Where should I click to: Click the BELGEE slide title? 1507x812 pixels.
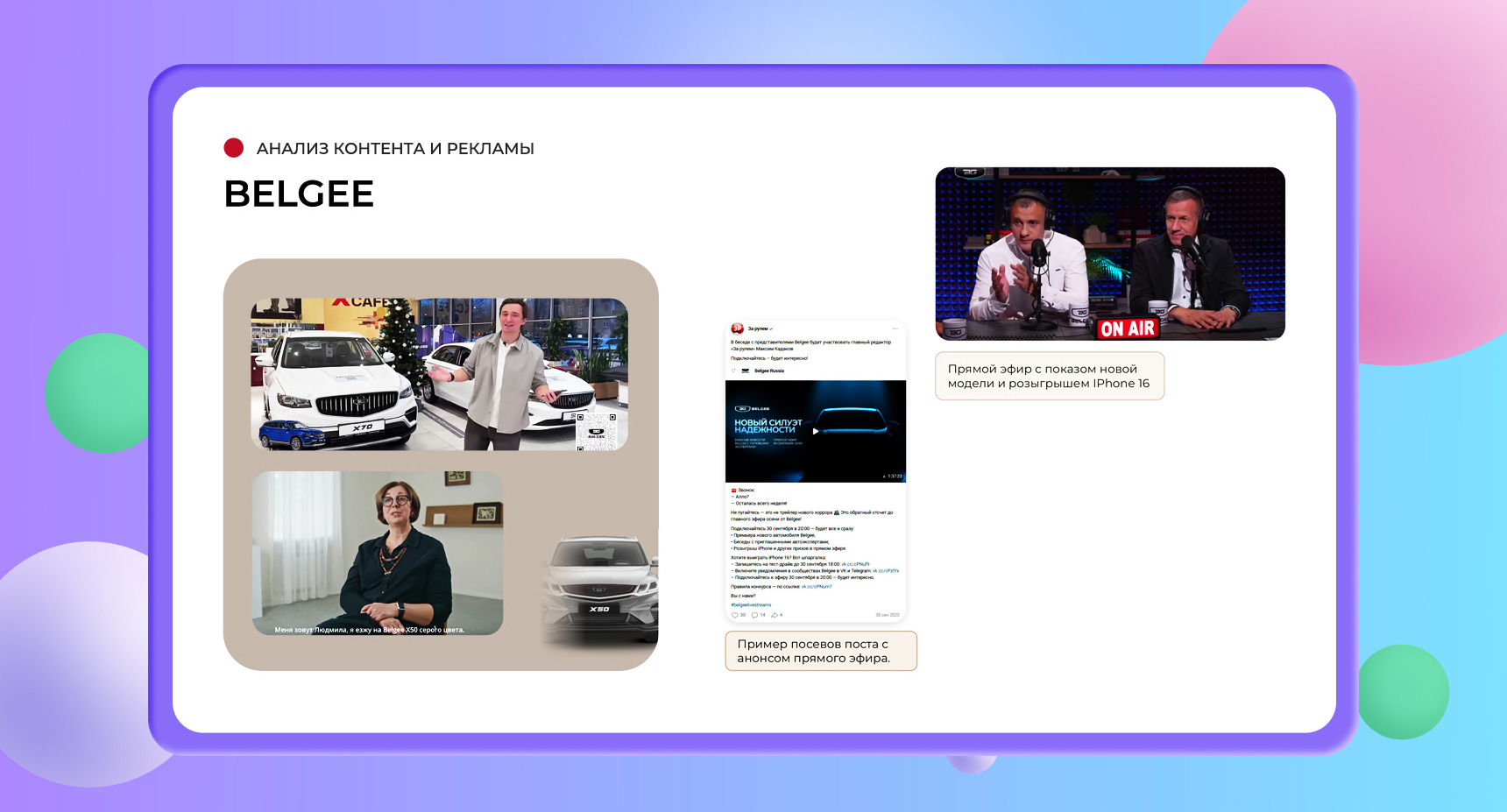click(299, 194)
